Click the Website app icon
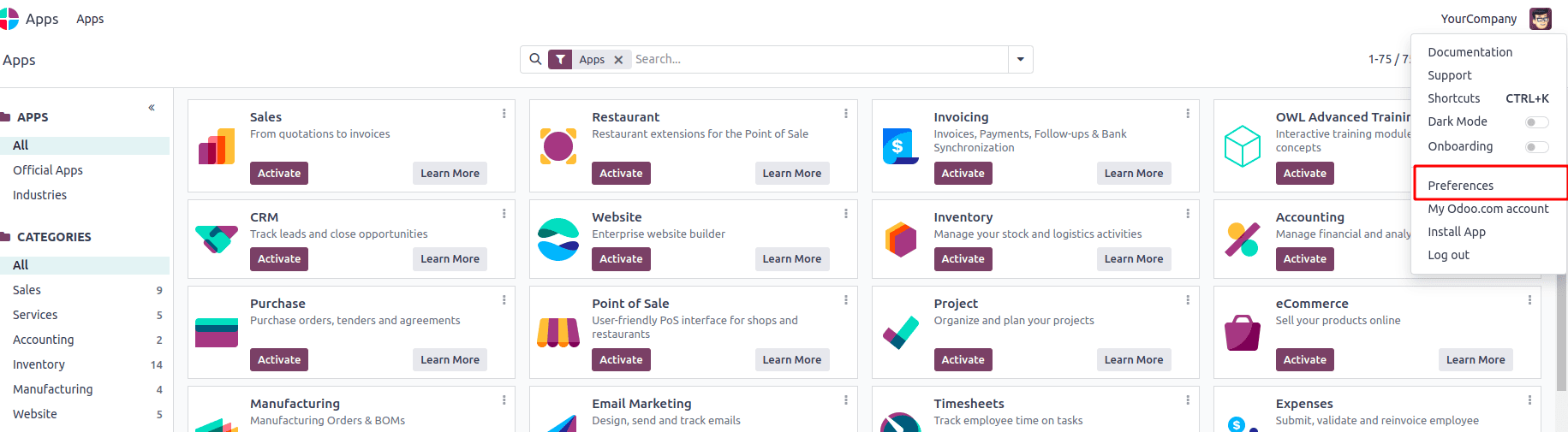This screenshot has width=1568, height=432. point(558,239)
